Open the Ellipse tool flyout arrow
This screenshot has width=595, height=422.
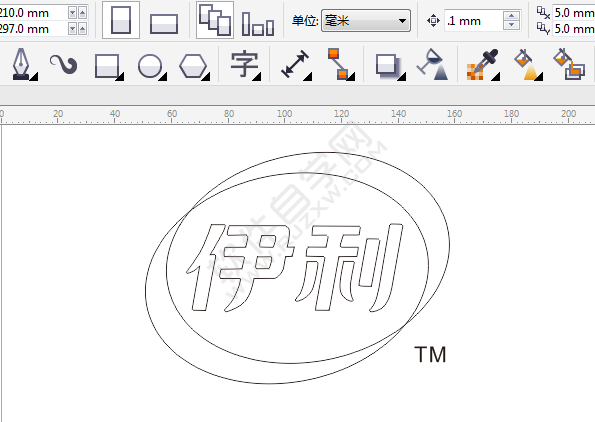coord(163,77)
